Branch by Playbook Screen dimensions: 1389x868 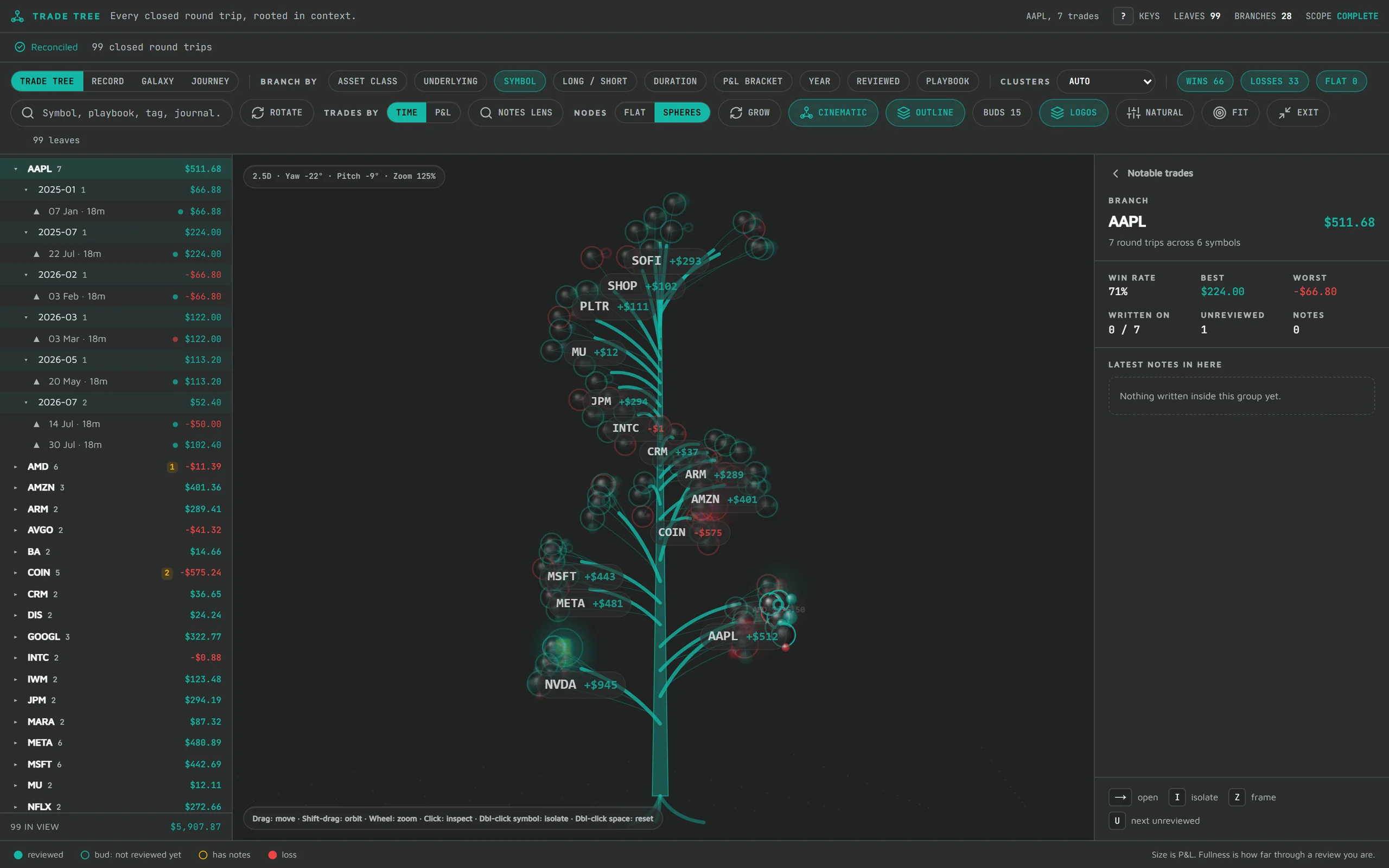pyautogui.click(x=947, y=81)
